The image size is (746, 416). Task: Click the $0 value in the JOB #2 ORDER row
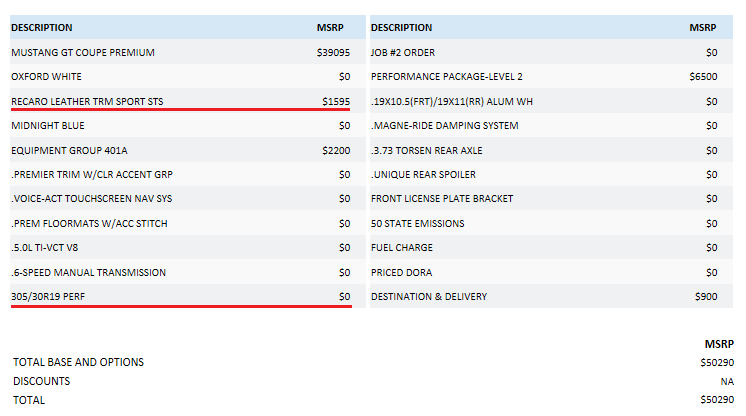[x=712, y=52]
